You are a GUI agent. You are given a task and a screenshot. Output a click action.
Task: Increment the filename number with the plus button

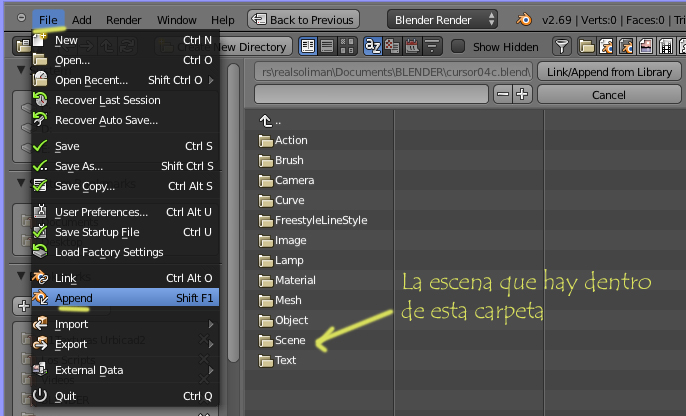522,94
